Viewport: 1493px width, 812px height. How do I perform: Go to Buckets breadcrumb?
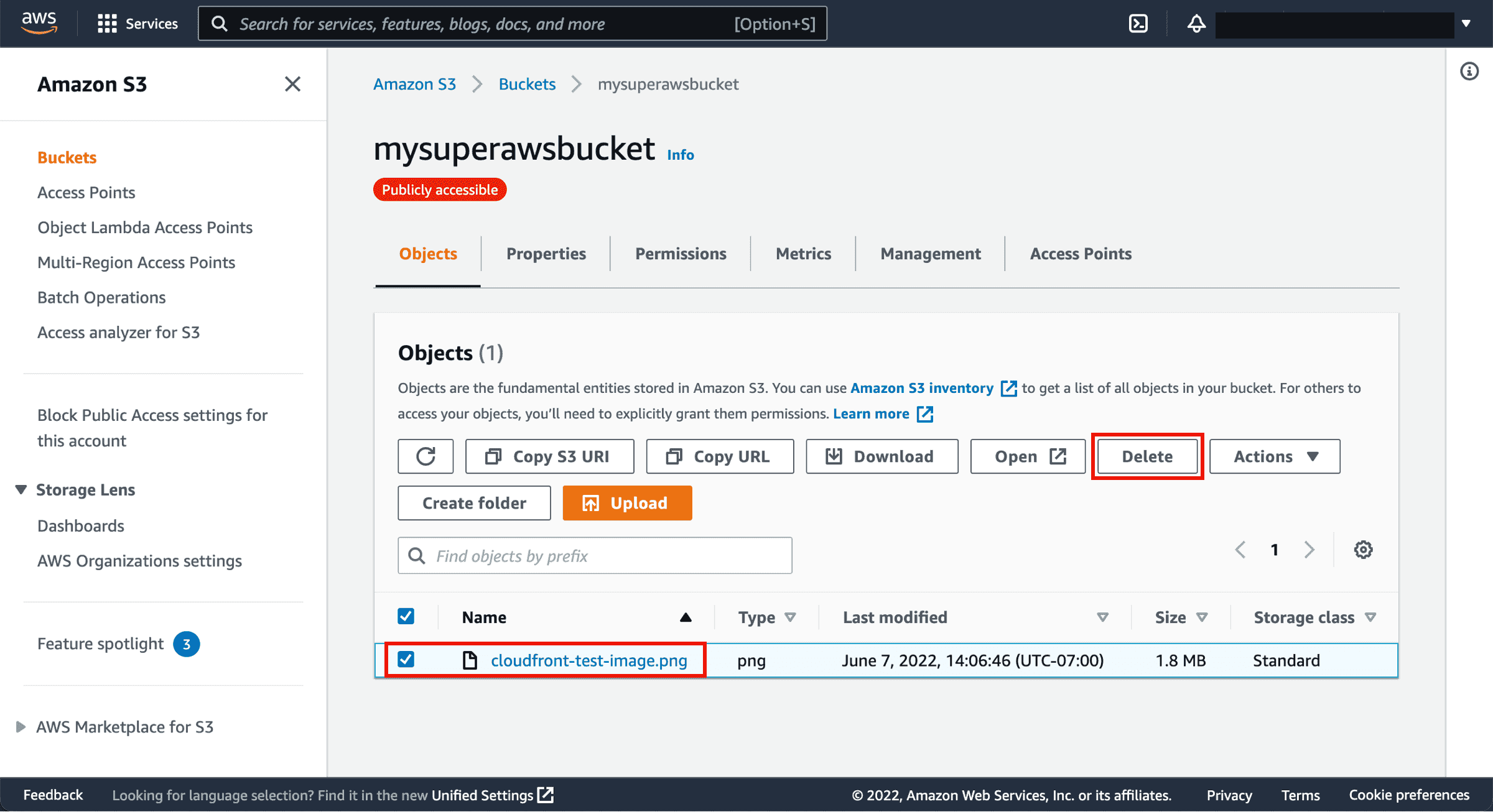pyautogui.click(x=527, y=84)
